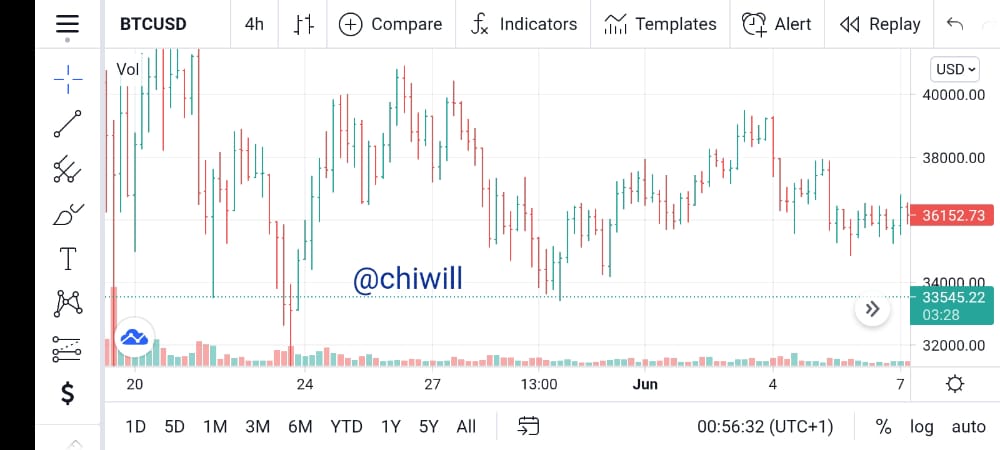The height and width of the screenshot is (450, 1000).
Task: Pick the text annotation tool
Action: tap(68, 259)
